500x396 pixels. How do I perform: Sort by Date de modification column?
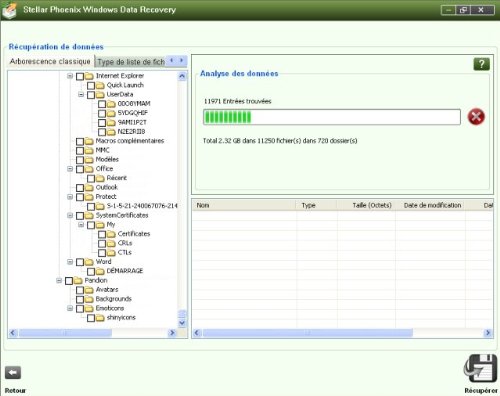pyautogui.click(x=430, y=205)
